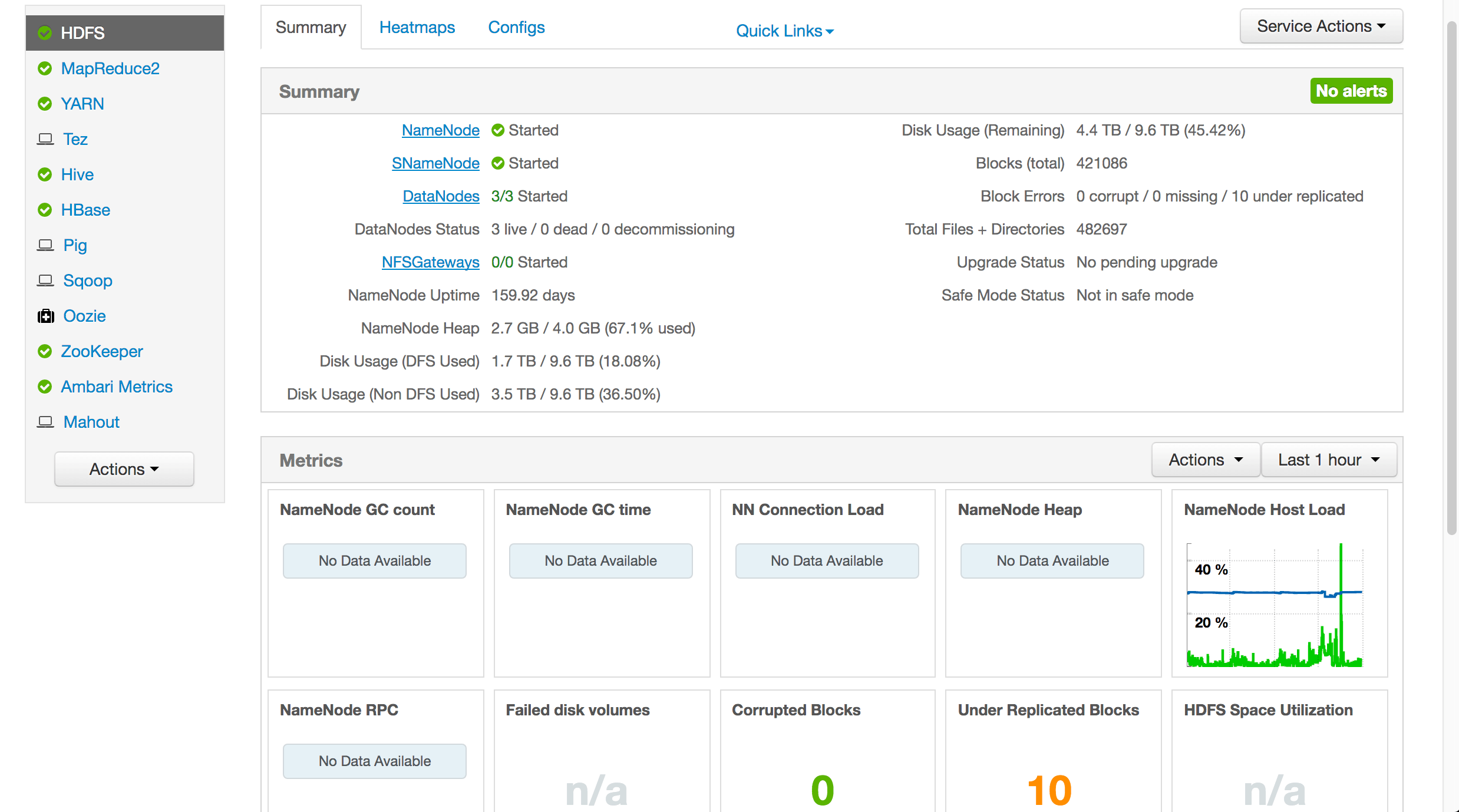Screen dimensions: 1459x812
Task: Click the briefcase maintenance icon beside Oozie
Action: pyautogui.click(x=45, y=316)
